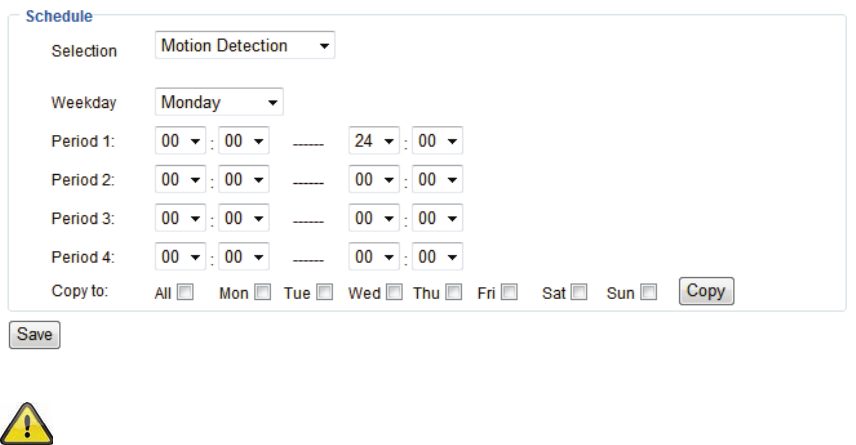Open Period 1 end hour dropdown showing 24

click(x=374, y=141)
